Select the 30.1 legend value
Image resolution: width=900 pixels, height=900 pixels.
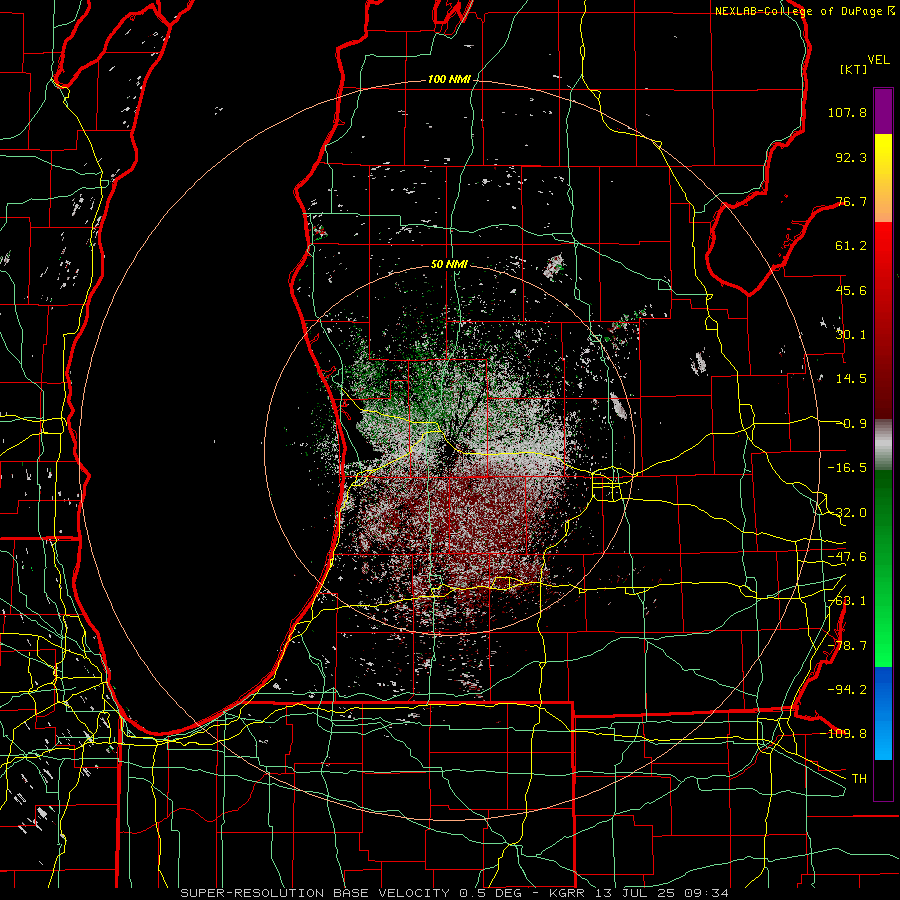click(851, 335)
